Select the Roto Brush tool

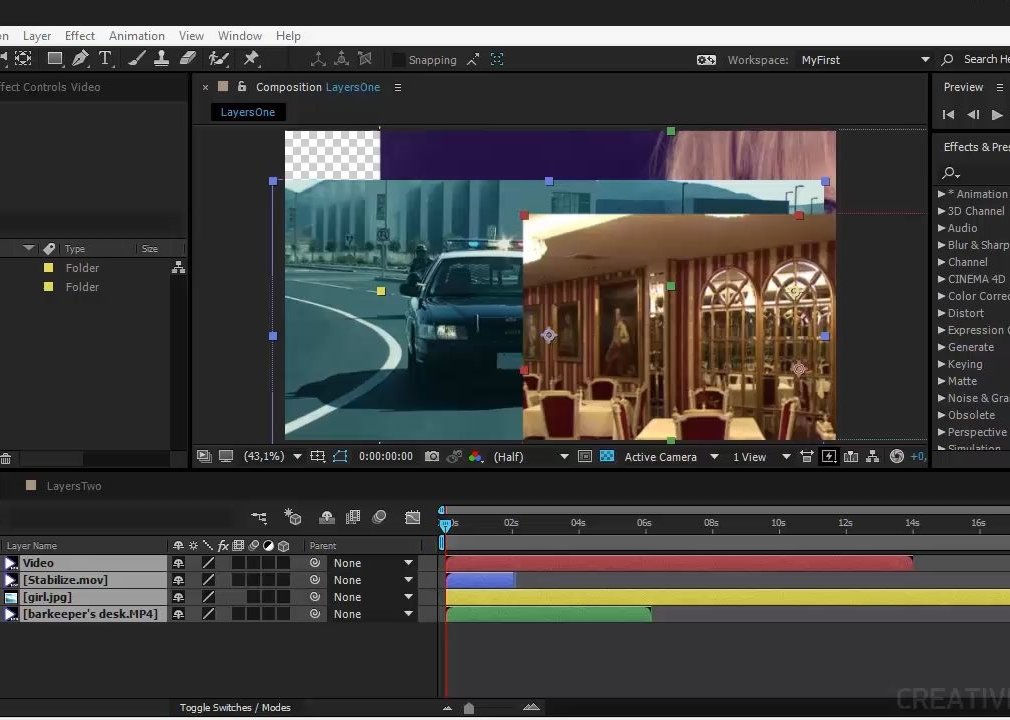(x=218, y=59)
